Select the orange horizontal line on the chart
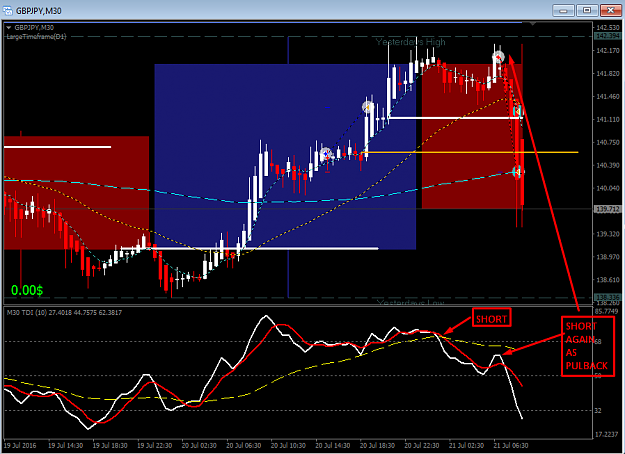Screen dimensions: 625x454 pyautogui.click(x=469, y=152)
